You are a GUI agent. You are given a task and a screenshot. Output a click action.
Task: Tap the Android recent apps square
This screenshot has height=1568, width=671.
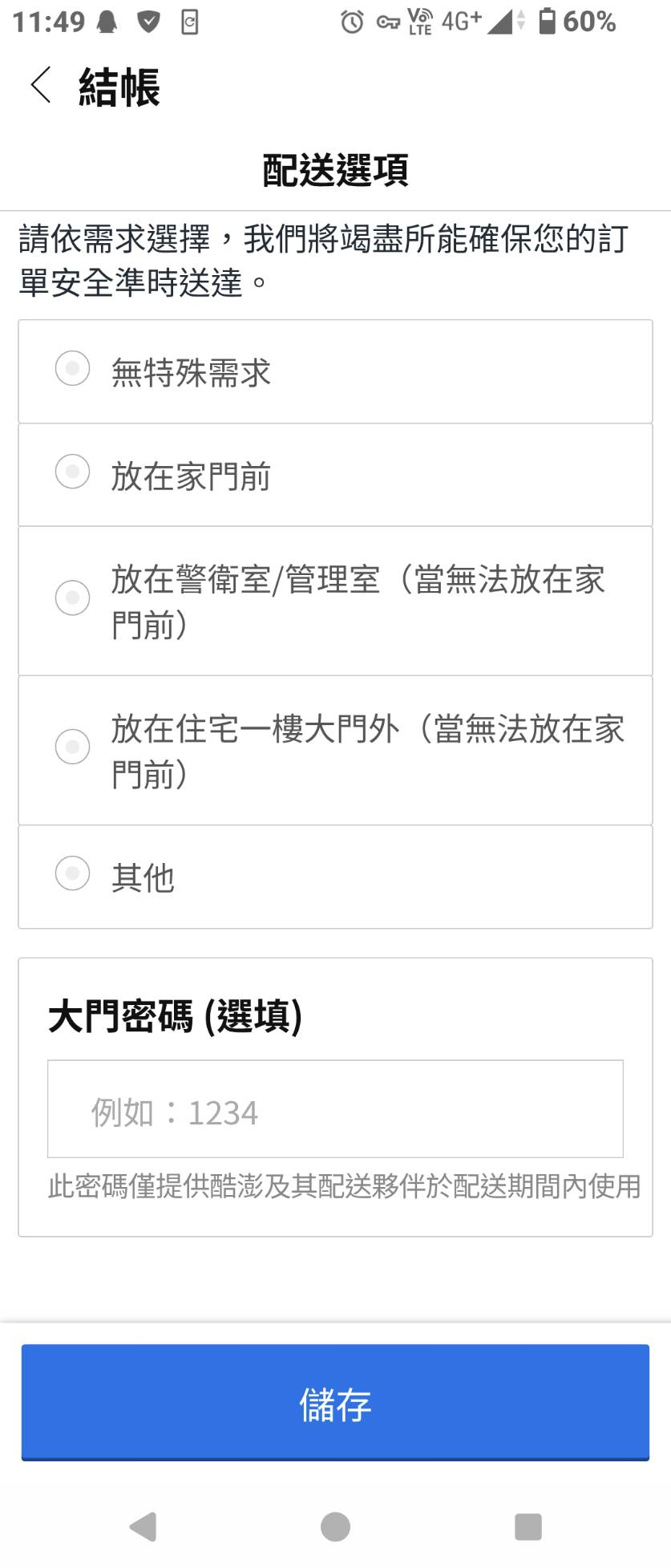point(528,1526)
